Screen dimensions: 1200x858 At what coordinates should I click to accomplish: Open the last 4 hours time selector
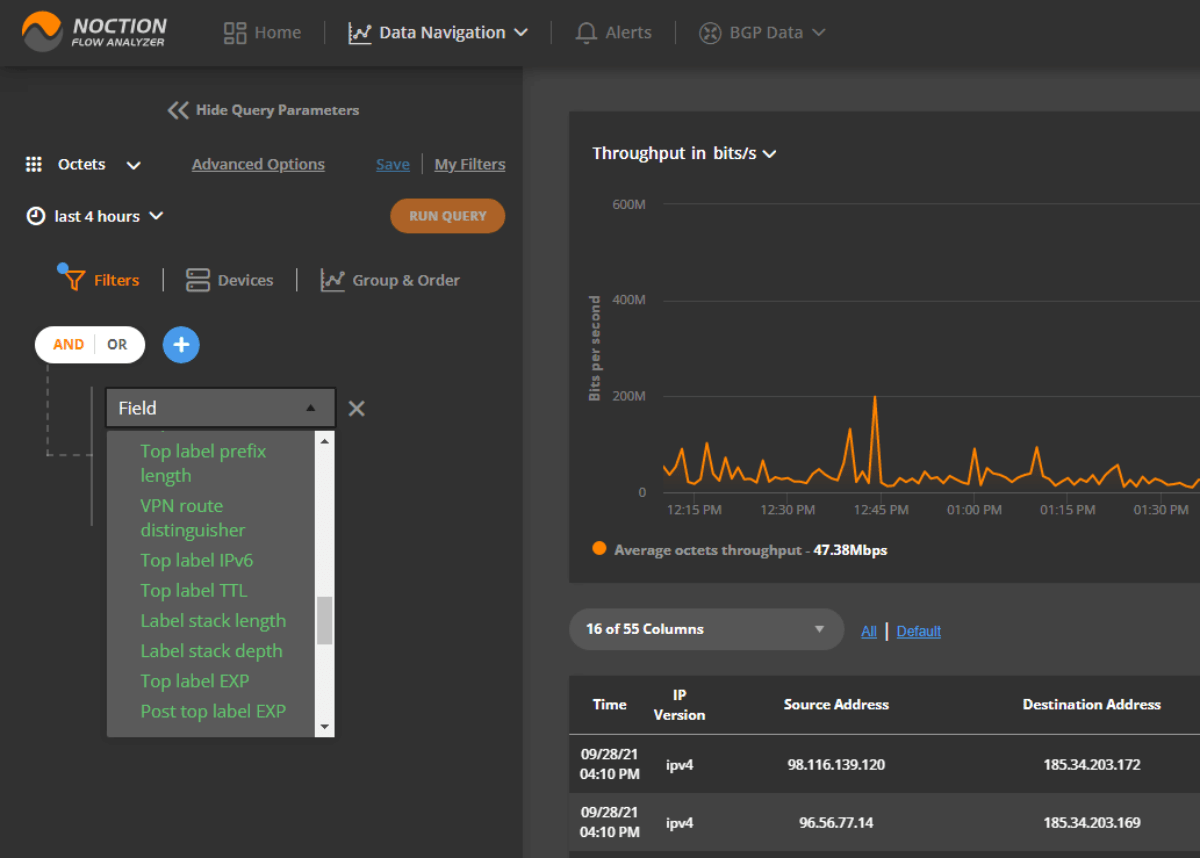click(x=95, y=216)
